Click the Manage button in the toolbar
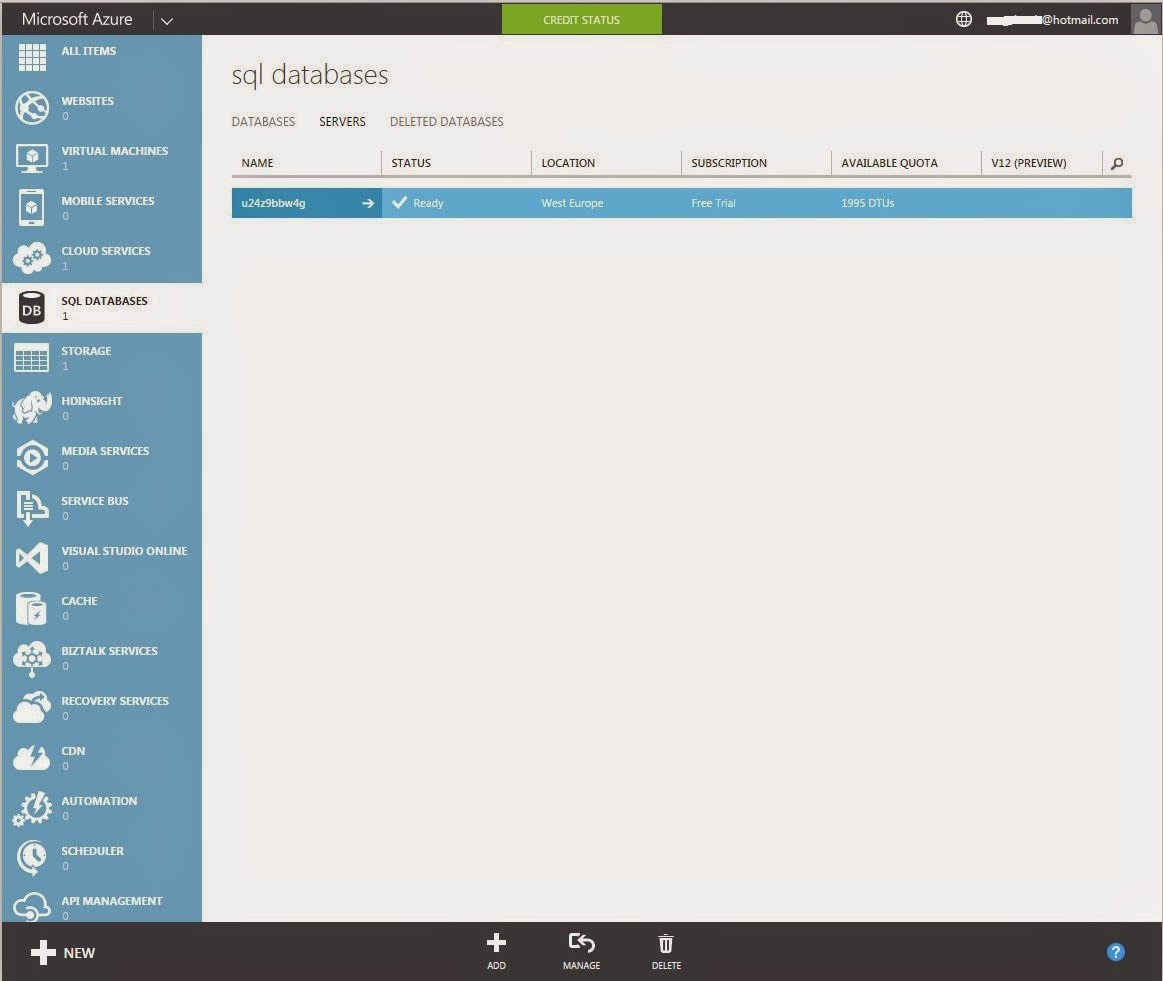Viewport: 1163px width, 981px height. [x=581, y=948]
